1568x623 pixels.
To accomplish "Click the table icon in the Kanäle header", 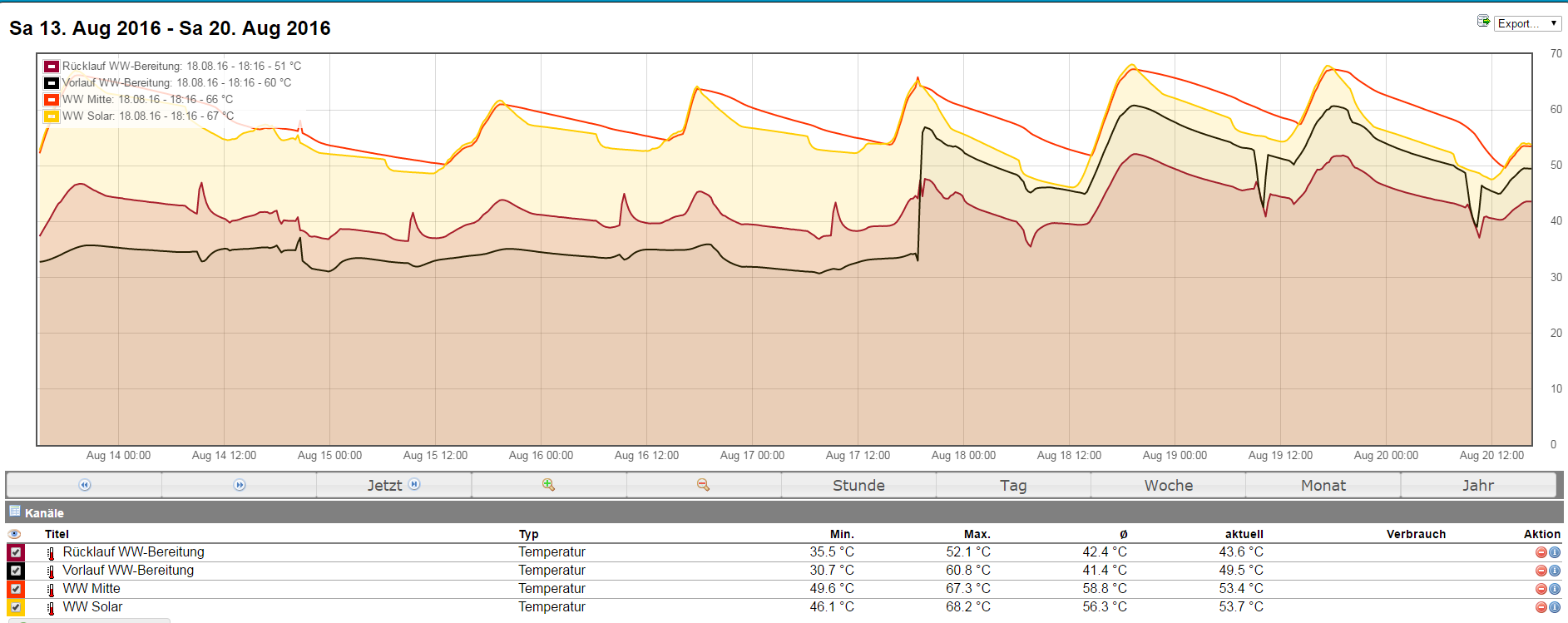I will click(x=15, y=512).
